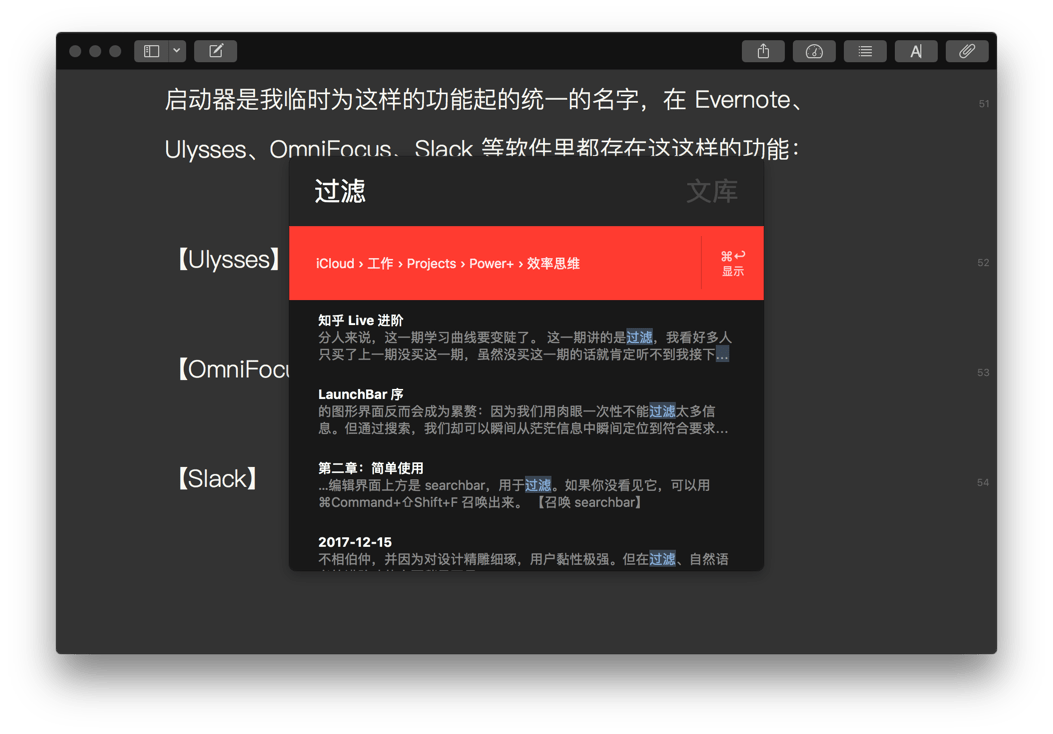The width and height of the screenshot is (1053, 734).
Task: Select the red 效率思维 group path result
Action: [x=495, y=264]
